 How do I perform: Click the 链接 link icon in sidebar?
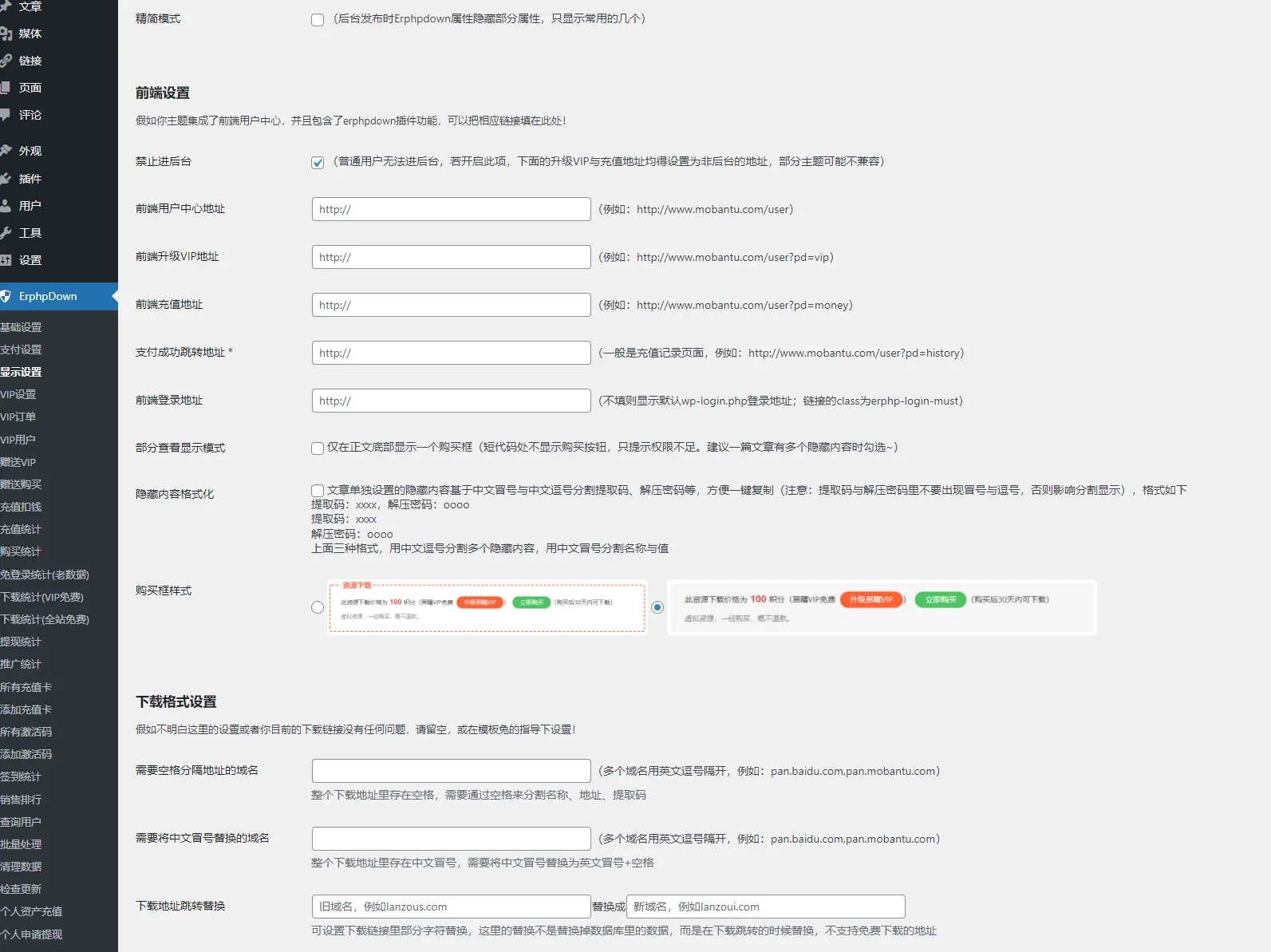(x=6, y=61)
